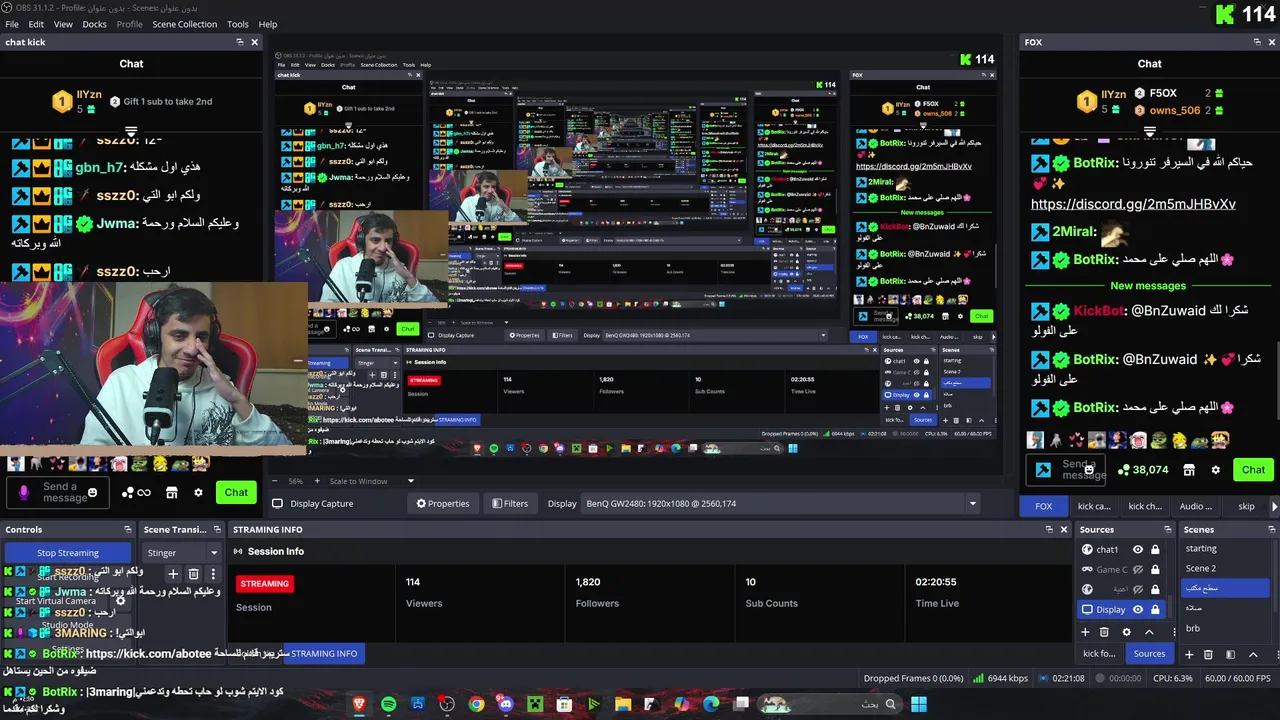Switch to the kick ca... dock tab
The image size is (1280, 720).
[x=1094, y=506]
